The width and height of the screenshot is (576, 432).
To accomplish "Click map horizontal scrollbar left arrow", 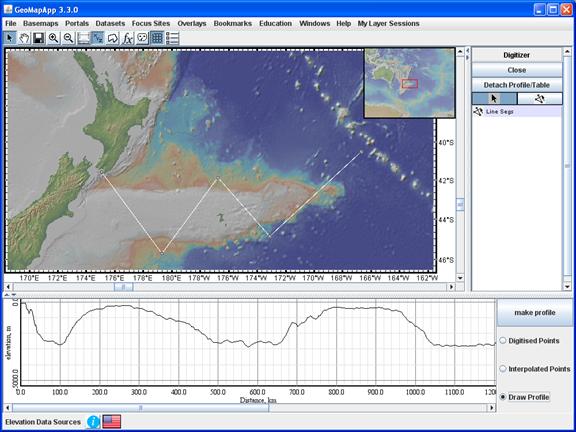I will click(8, 287).
